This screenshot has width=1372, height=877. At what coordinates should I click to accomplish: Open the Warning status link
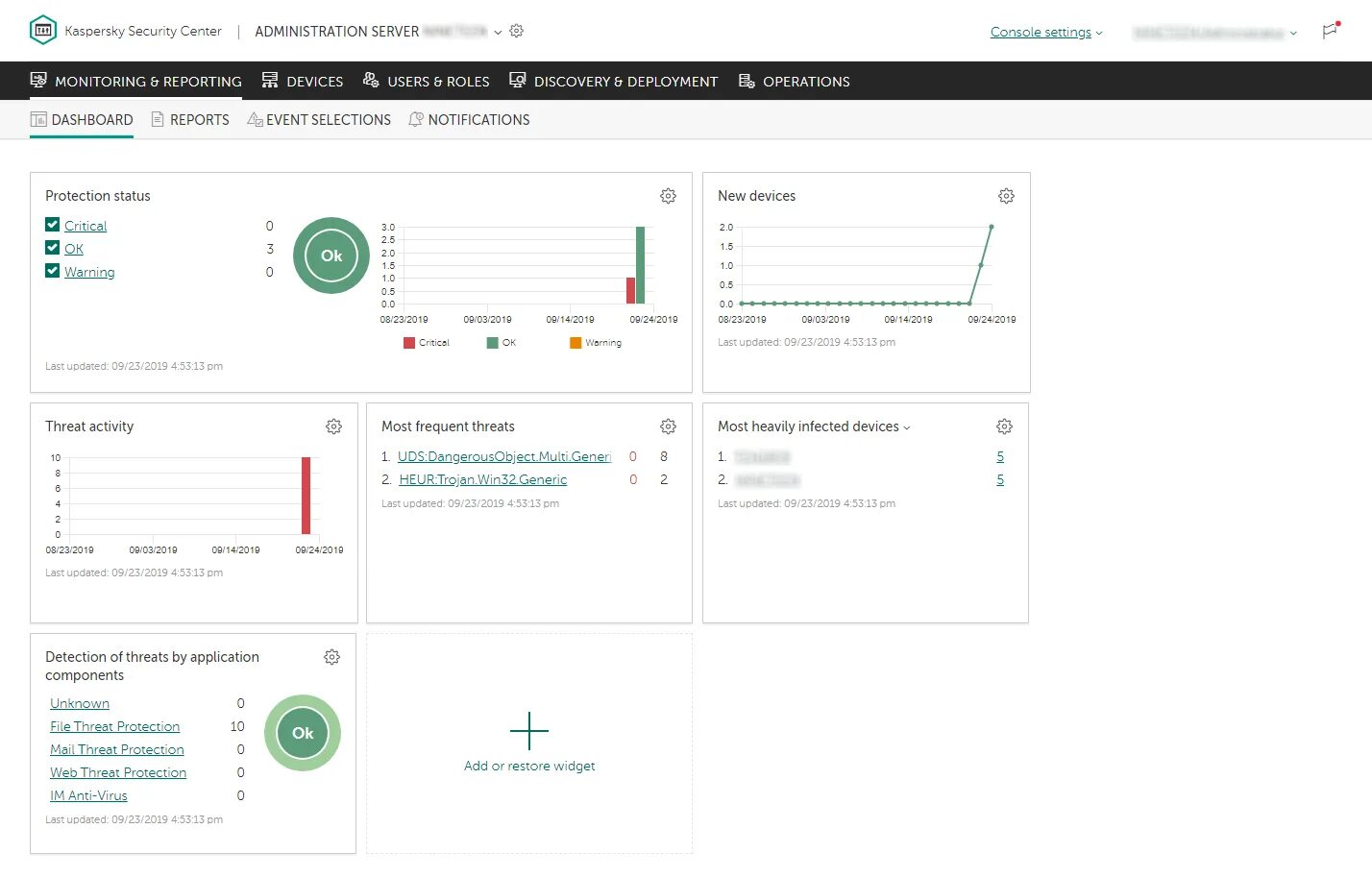click(x=89, y=272)
